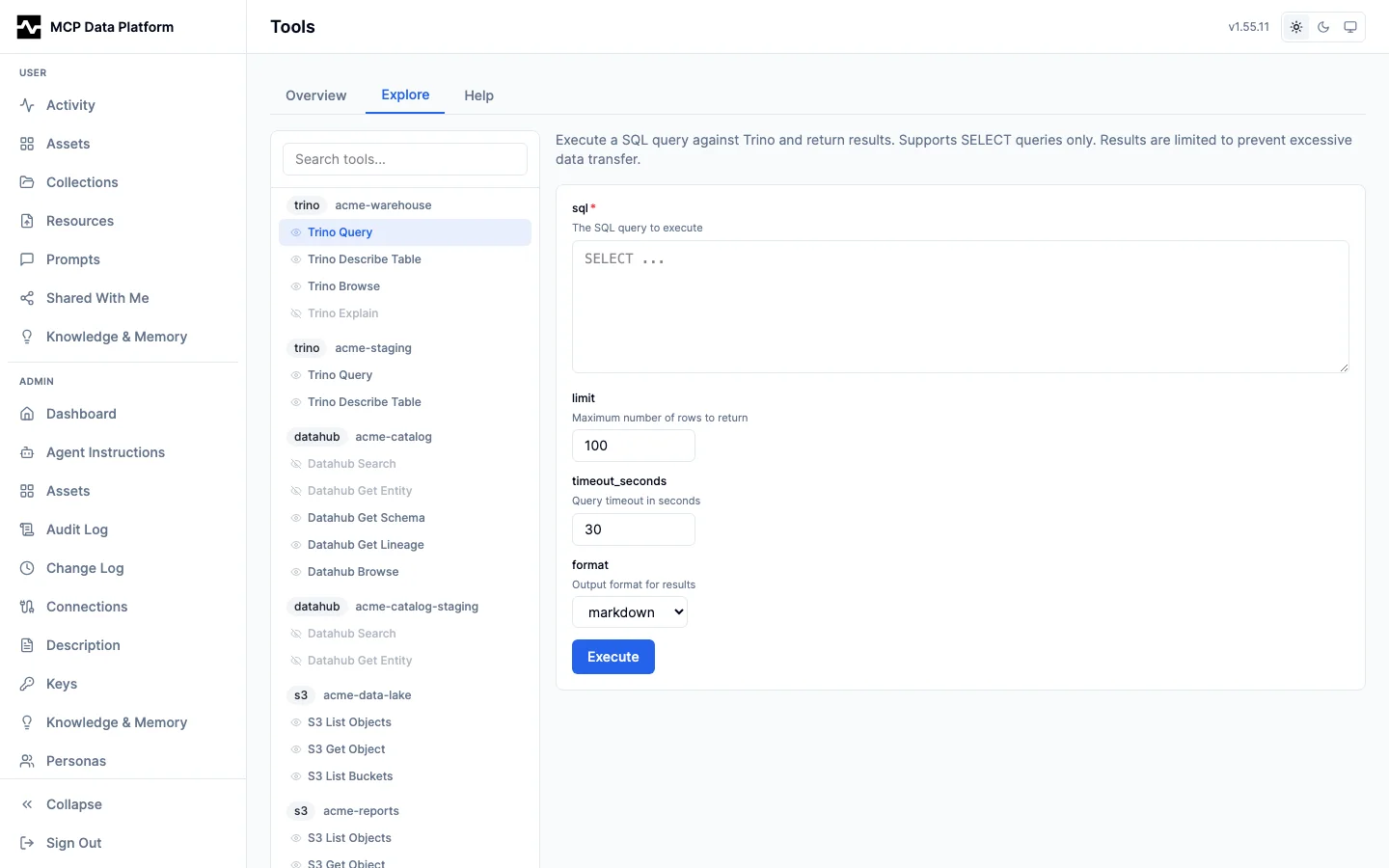This screenshot has height=868, width=1389.
Task: Open the Help tab
Action: [x=478, y=95]
